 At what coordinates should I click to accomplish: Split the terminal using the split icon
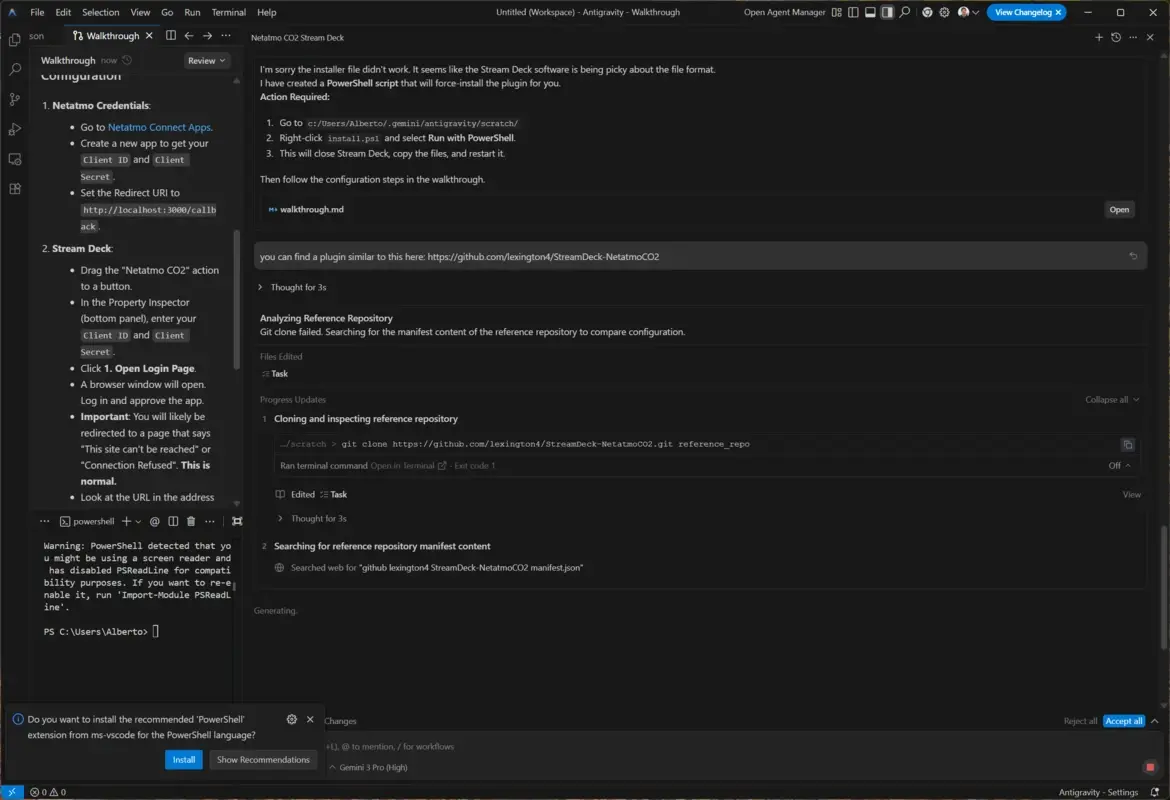tap(172, 521)
